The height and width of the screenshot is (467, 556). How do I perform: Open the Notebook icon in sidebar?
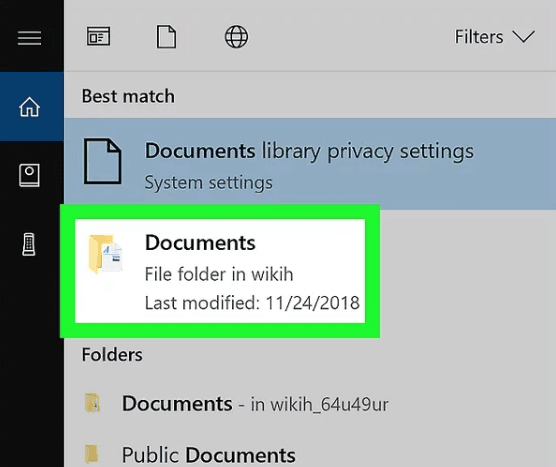tap(29, 175)
